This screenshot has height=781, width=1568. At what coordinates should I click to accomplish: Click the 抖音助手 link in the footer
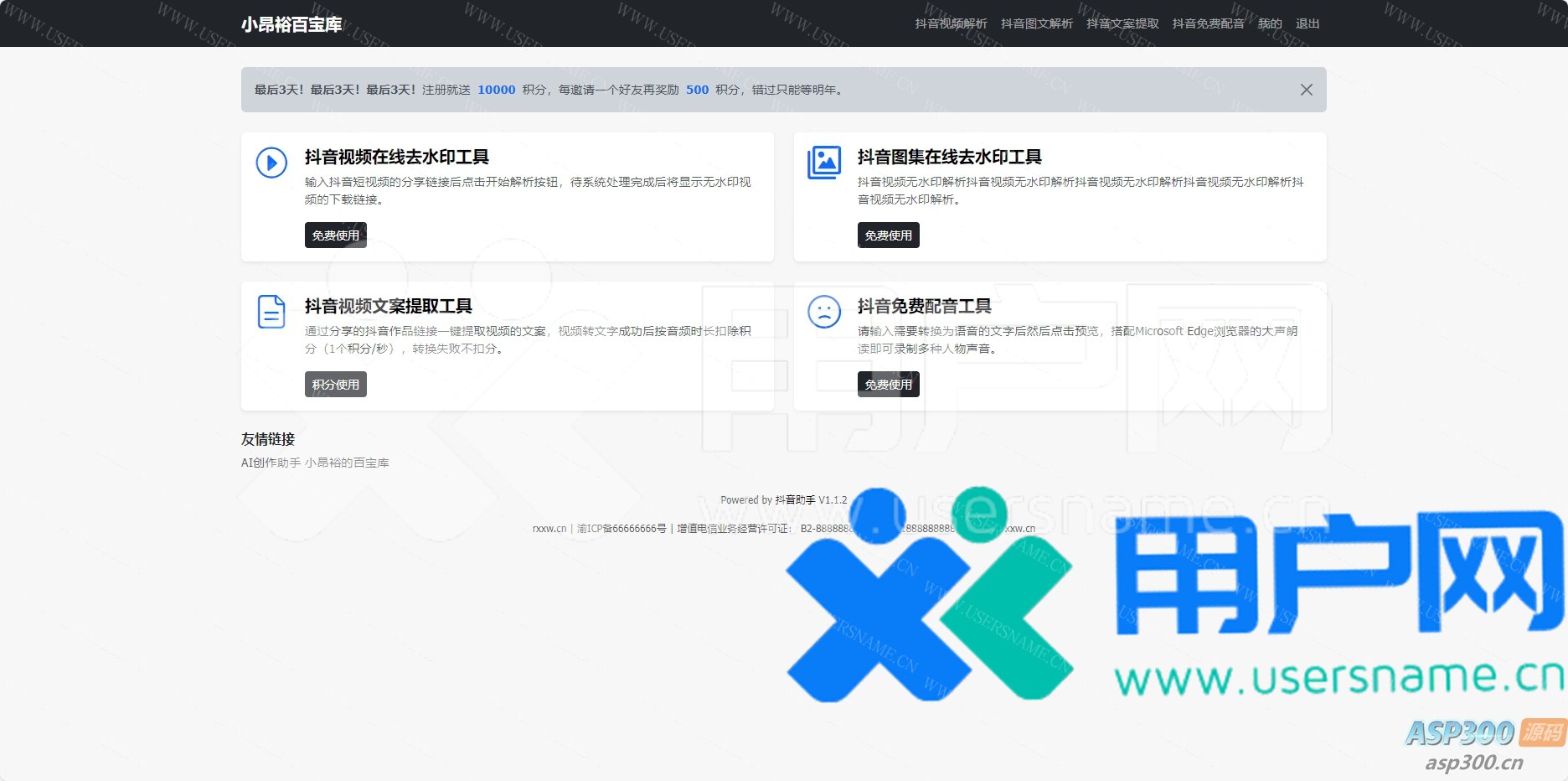[x=795, y=499]
